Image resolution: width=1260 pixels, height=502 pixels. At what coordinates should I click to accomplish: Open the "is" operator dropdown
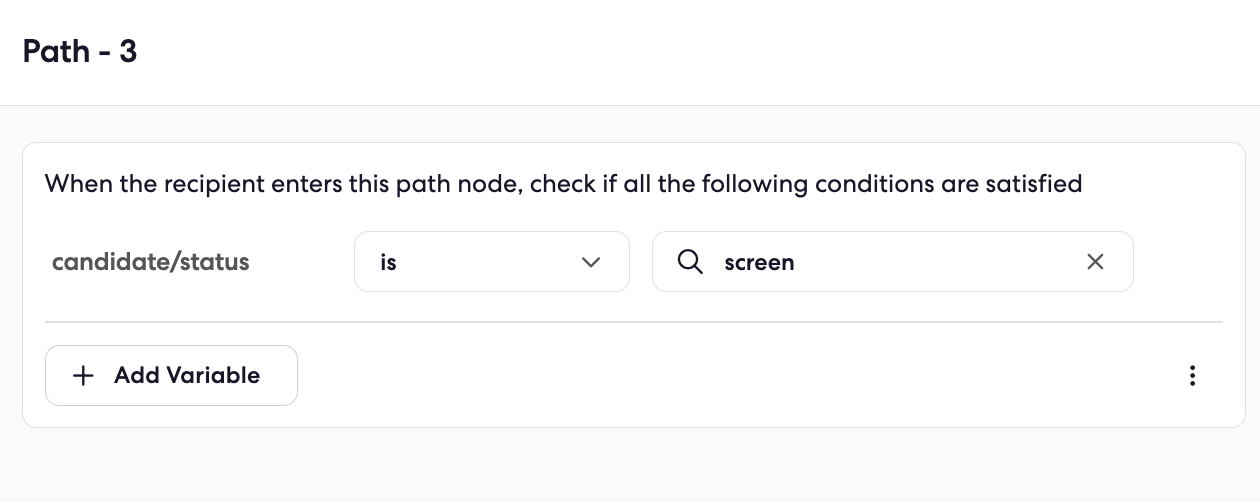[x=492, y=262]
